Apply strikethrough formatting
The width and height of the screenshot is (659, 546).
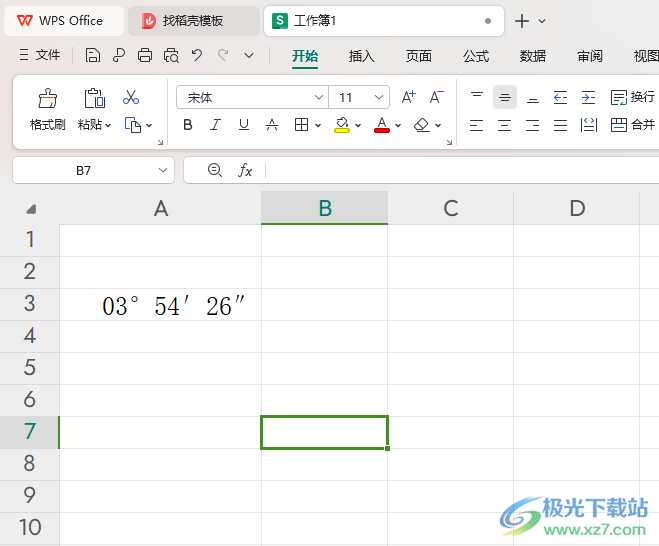pyautogui.click(x=272, y=125)
